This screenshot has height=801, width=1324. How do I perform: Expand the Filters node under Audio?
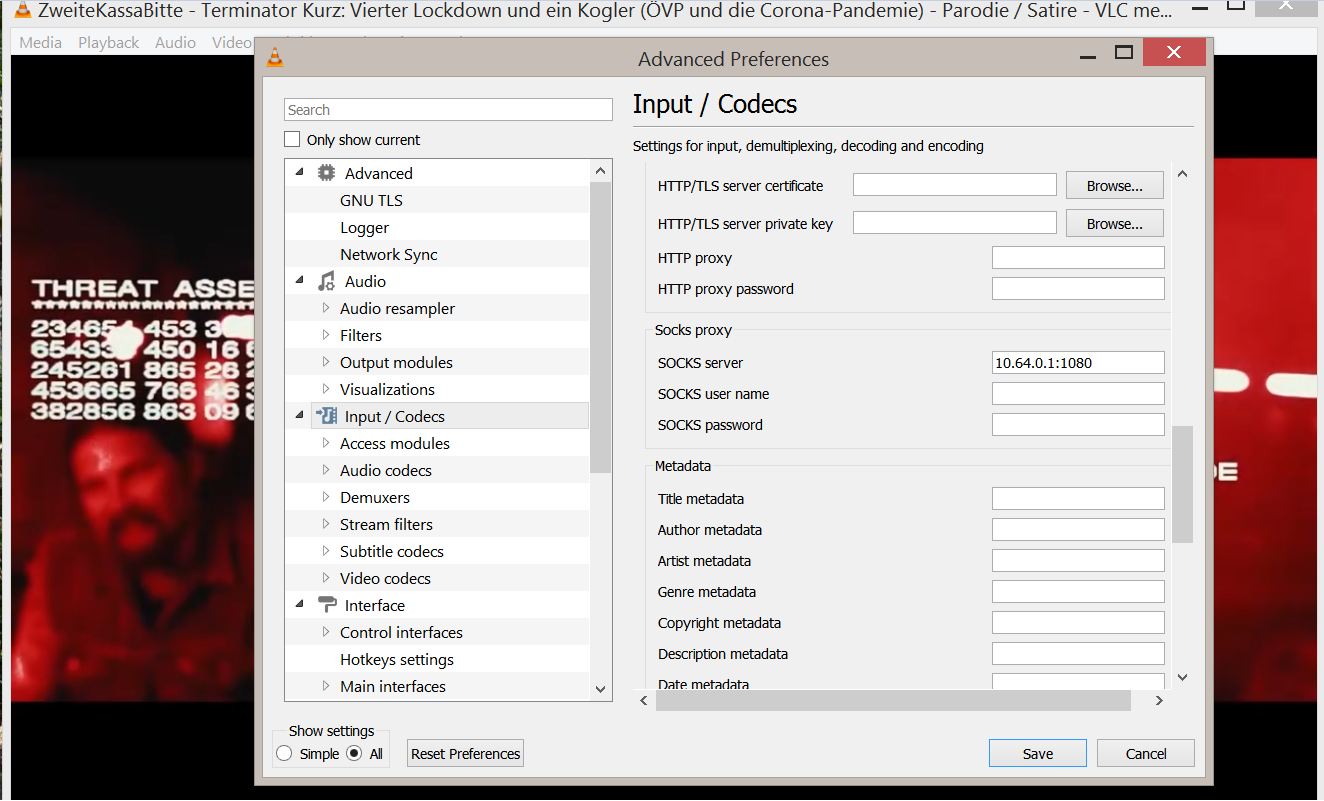tap(326, 335)
